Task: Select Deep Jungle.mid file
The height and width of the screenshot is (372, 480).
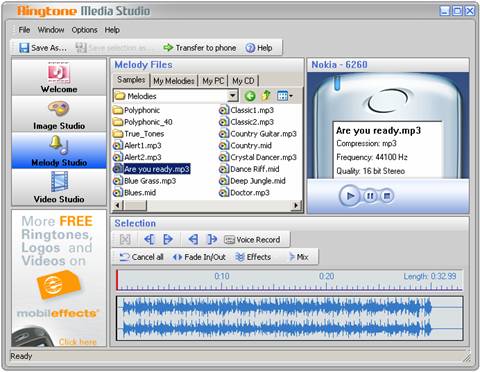Action: [x=253, y=181]
